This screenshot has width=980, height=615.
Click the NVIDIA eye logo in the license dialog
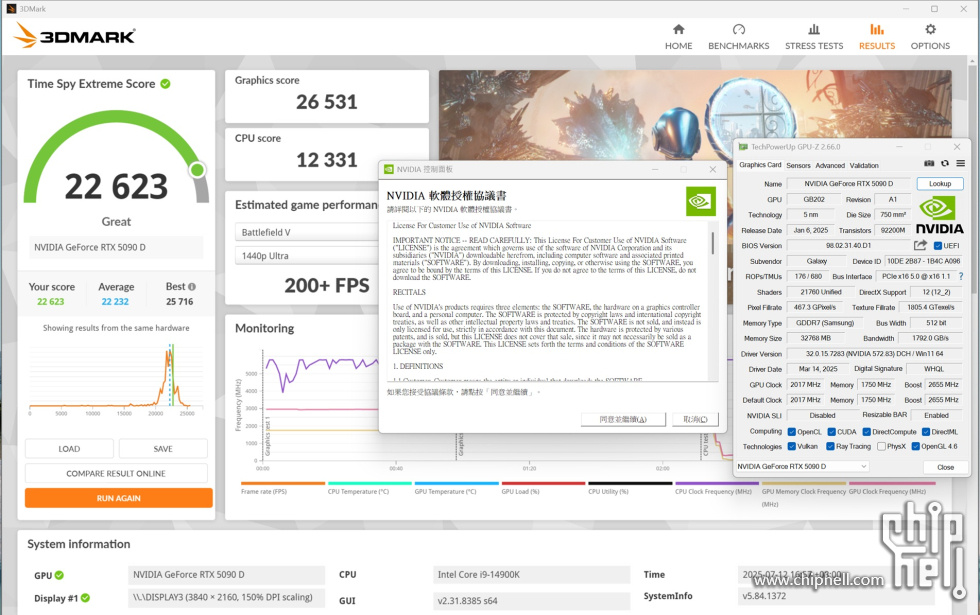click(x=701, y=201)
